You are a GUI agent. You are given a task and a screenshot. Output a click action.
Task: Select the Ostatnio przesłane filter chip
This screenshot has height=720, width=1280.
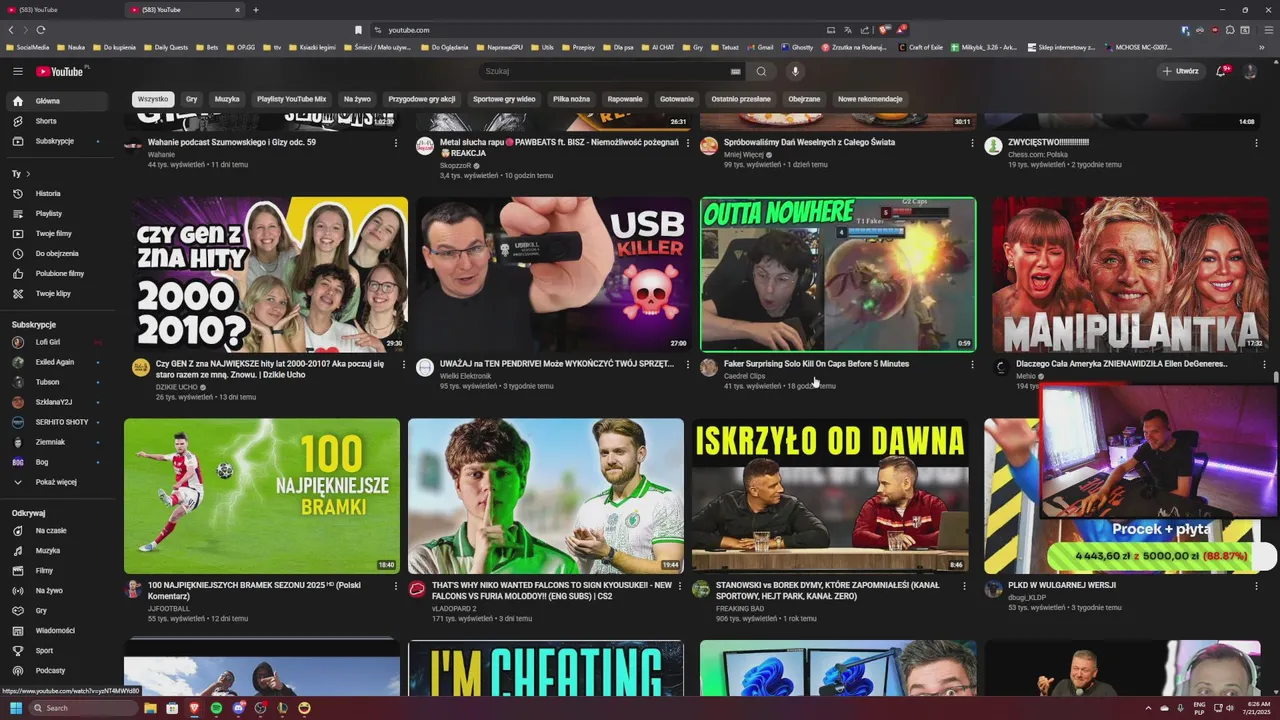point(741,99)
